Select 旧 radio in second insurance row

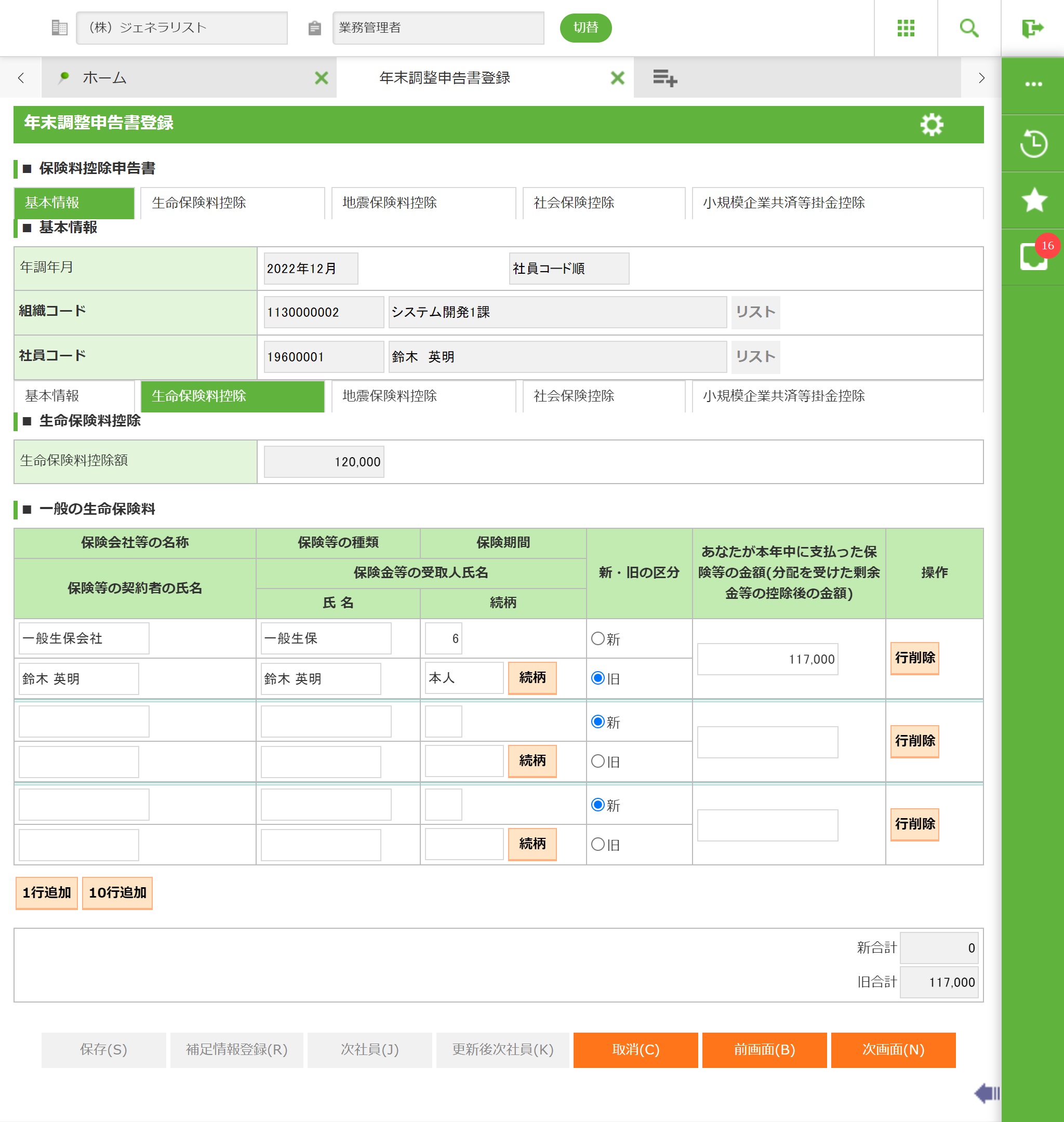[x=598, y=761]
